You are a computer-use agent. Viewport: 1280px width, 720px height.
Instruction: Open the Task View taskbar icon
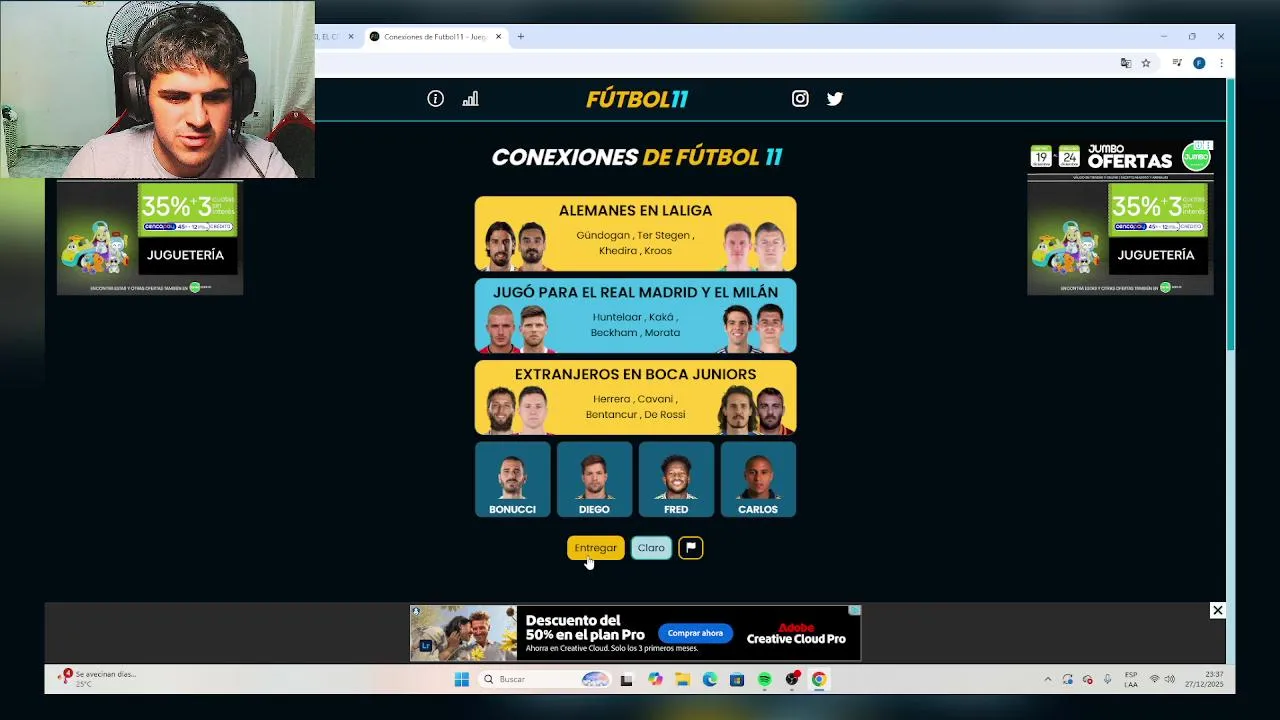coord(627,679)
